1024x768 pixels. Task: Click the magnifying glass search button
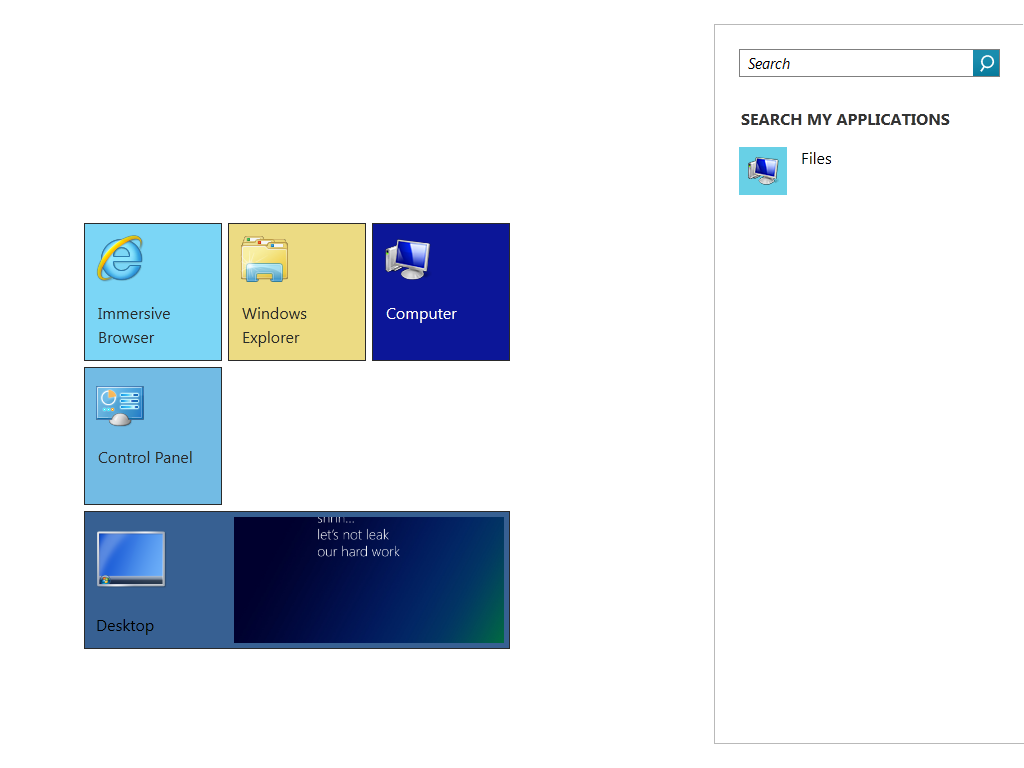coord(986,63)
